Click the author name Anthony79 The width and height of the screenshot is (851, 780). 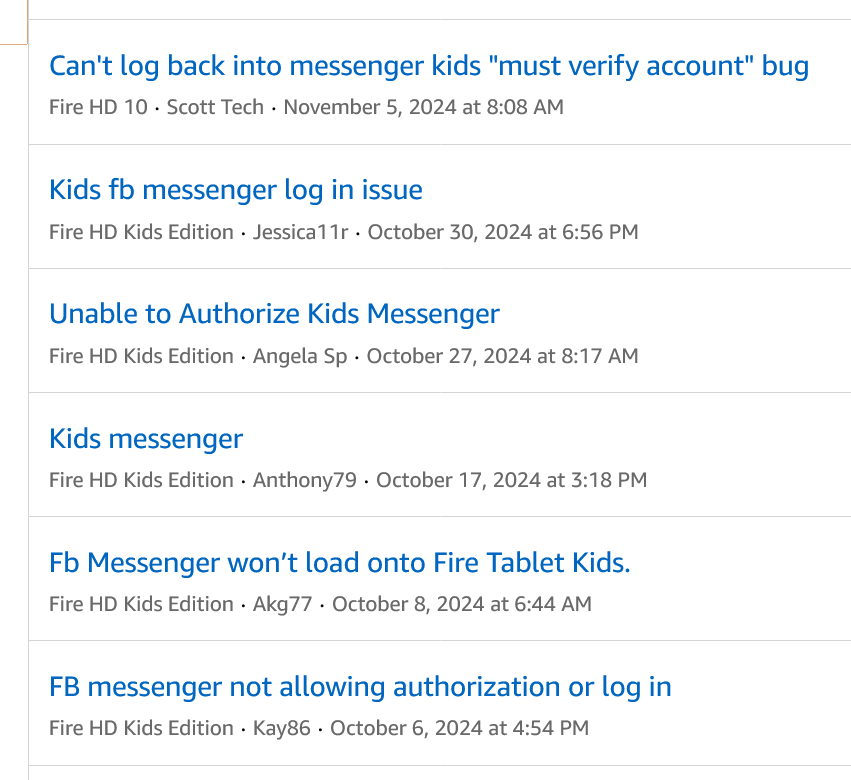tap(304, 480)
